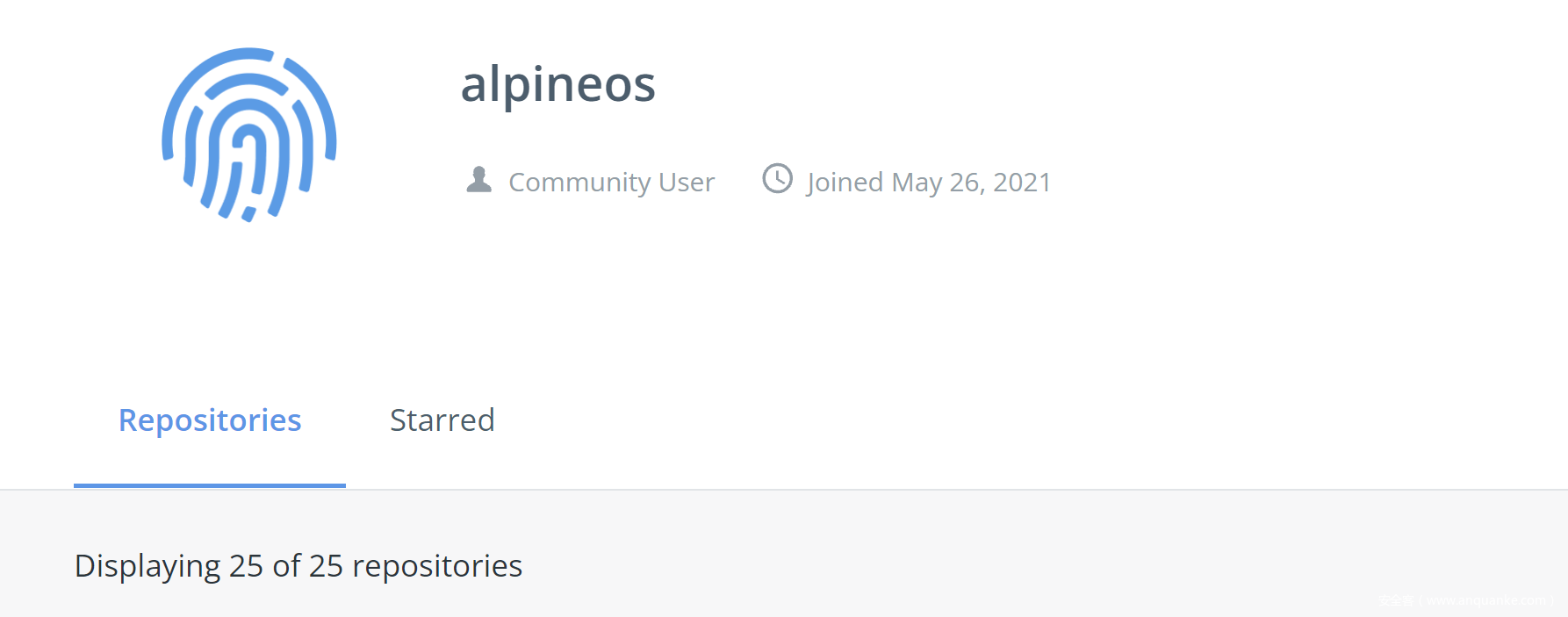Viewport: 1568px width, 617px height.
Task: Click the first 25 in the count line
Action: point(246,566)
